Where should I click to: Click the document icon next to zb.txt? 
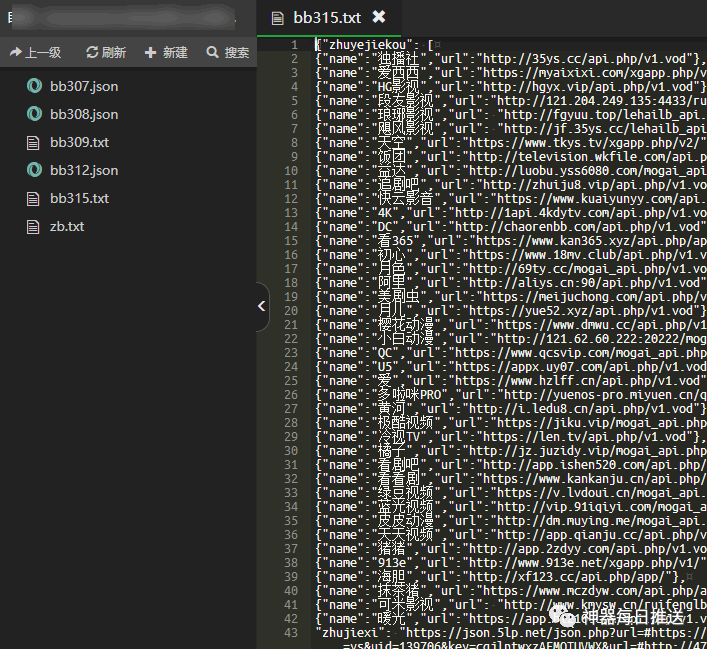coord(33,227)
